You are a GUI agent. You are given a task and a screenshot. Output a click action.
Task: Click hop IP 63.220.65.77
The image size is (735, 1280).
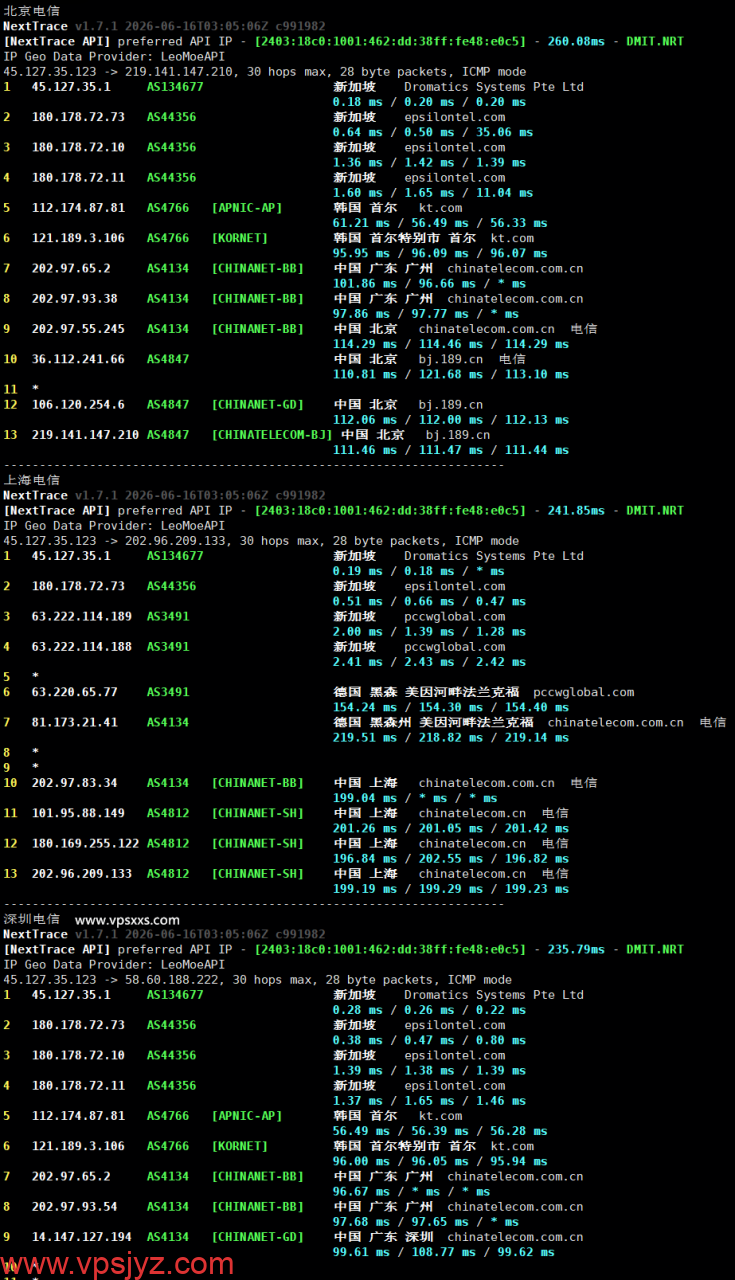[74, 691]
